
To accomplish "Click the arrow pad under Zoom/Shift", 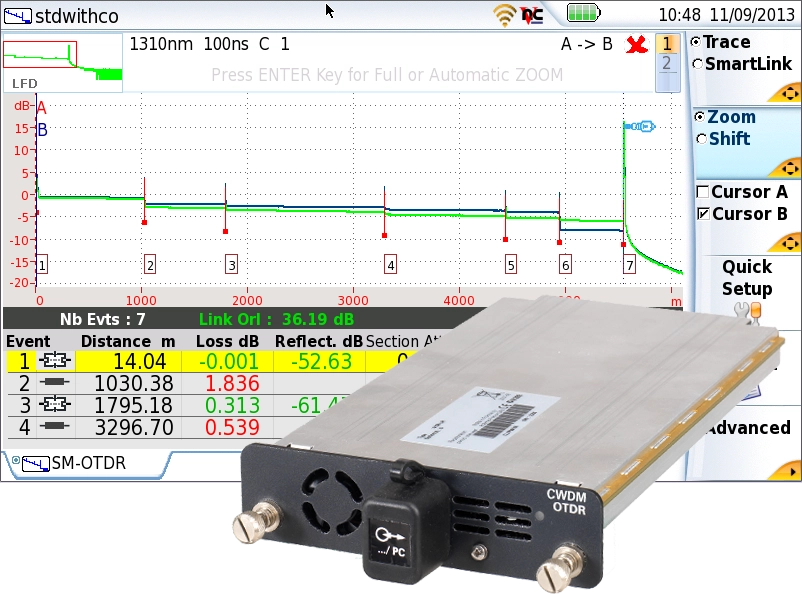I will pos(789,168).
